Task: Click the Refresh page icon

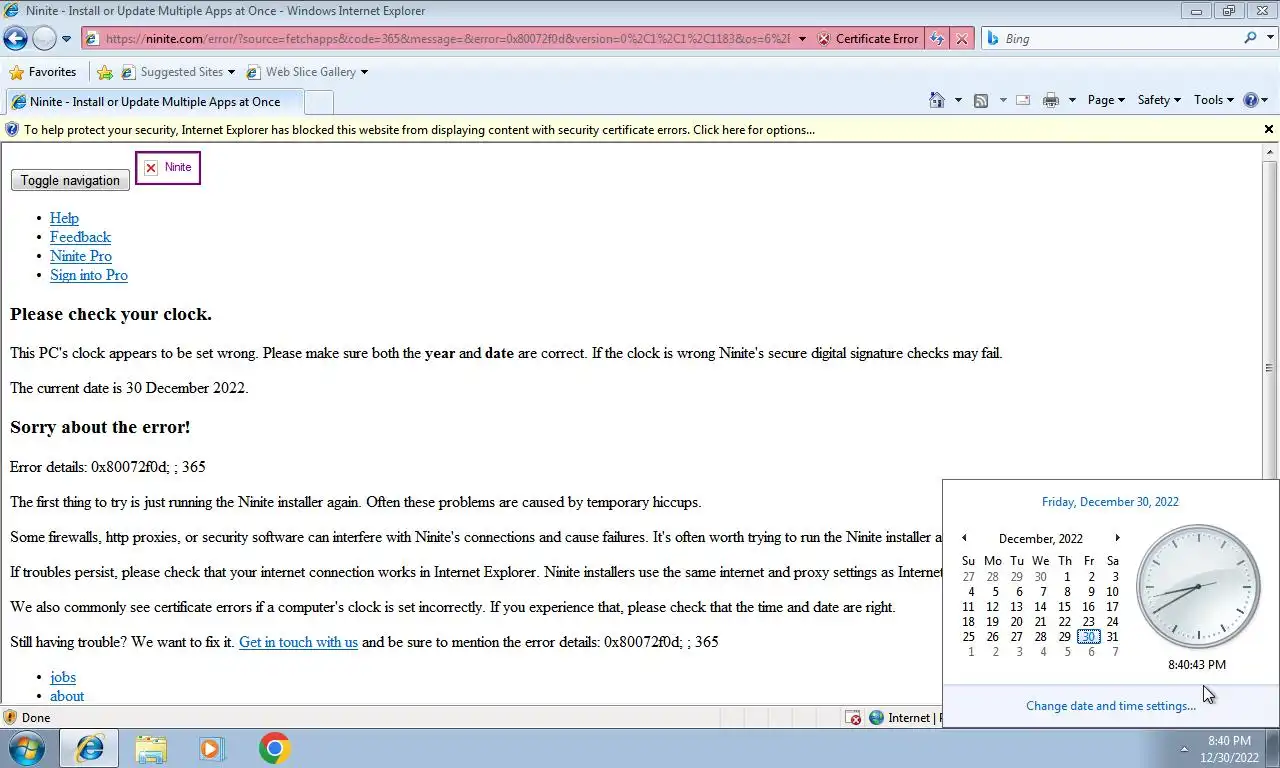Action: (x=937, y=39)
